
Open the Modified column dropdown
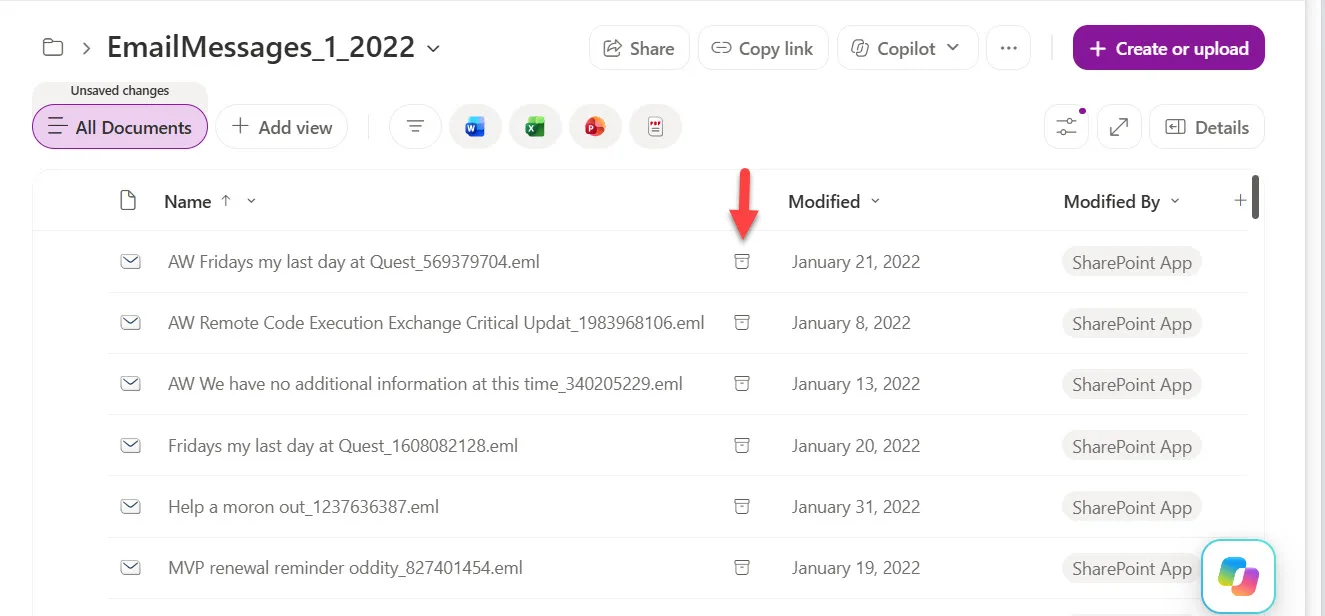point(875,201)
